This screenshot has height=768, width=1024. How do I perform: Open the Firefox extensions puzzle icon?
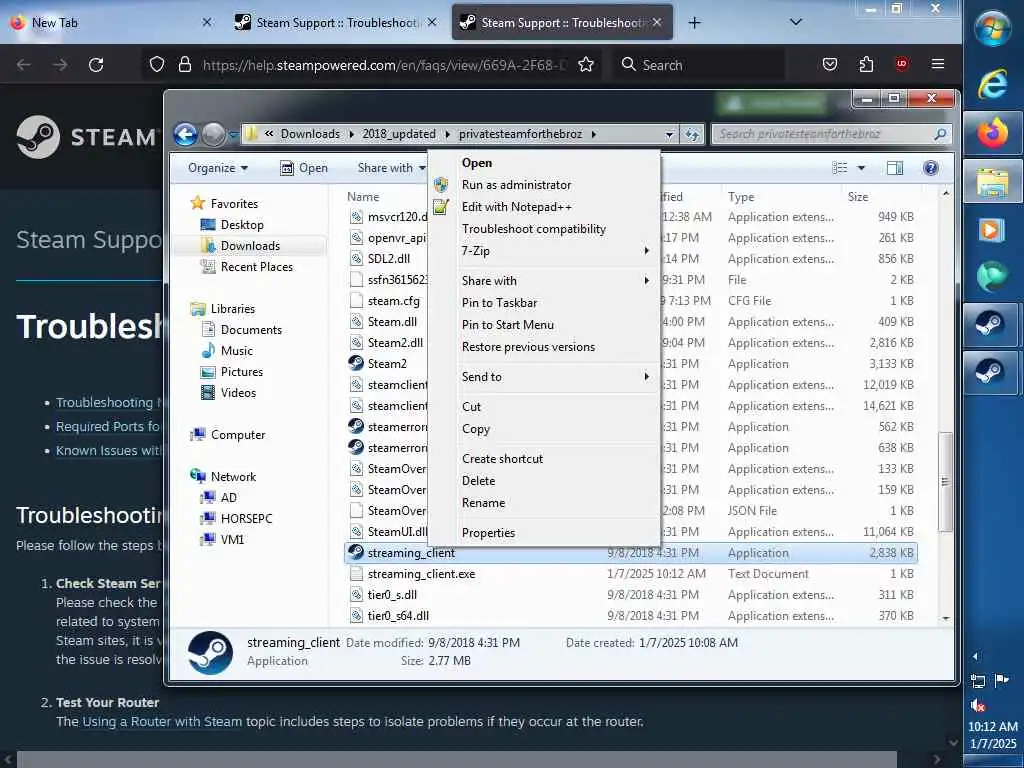pos(866,64)
